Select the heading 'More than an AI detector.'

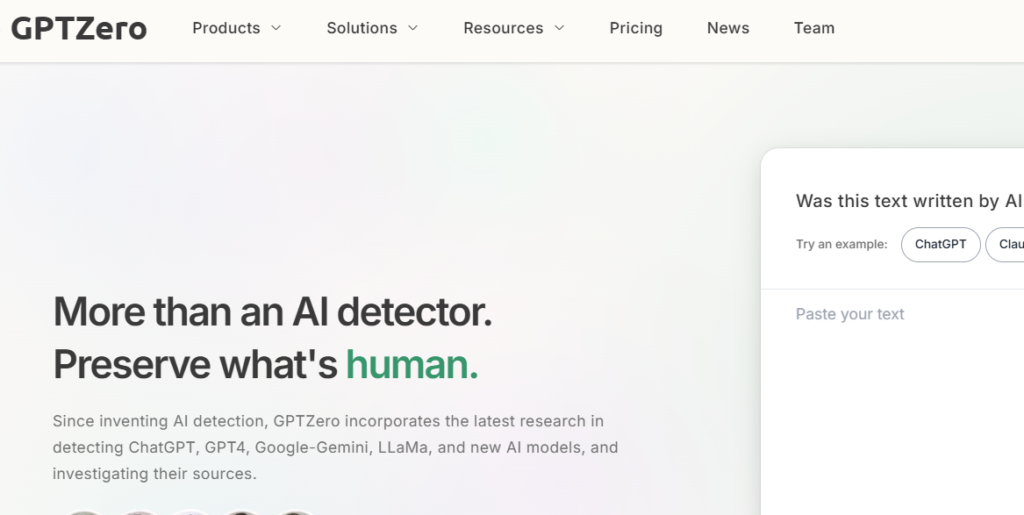[x=272, y=311]
